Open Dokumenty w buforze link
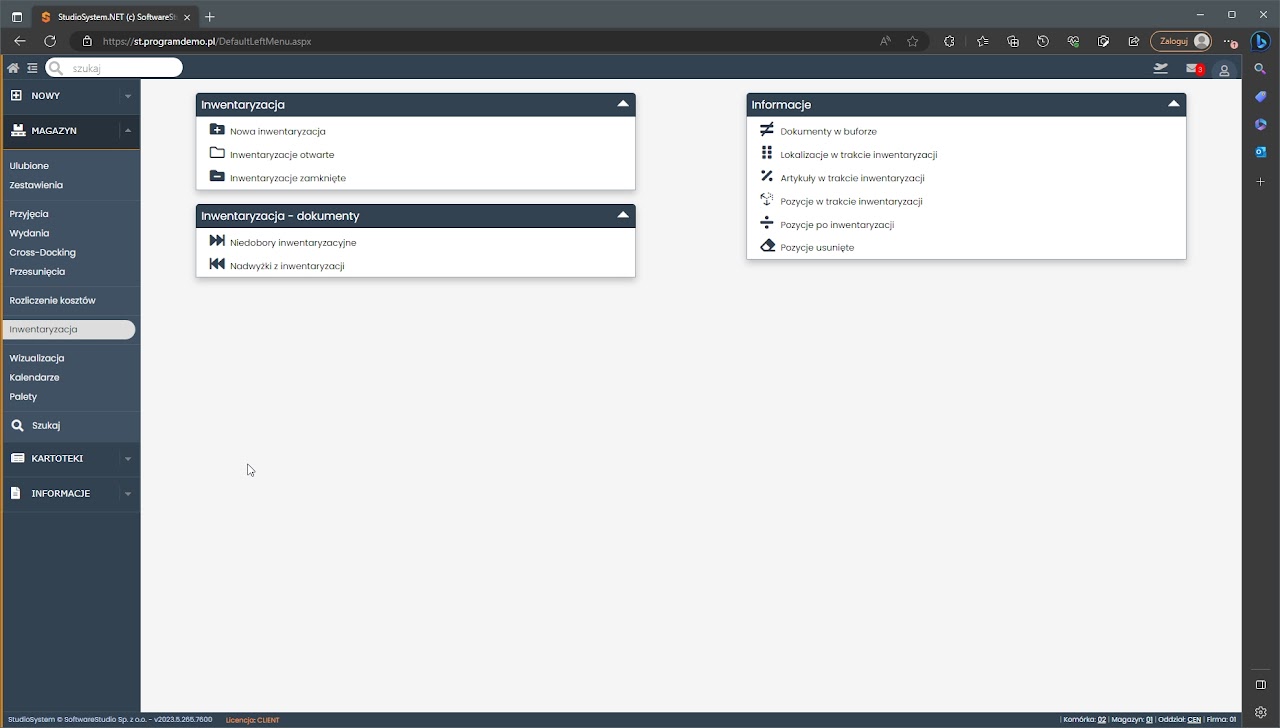Image resolution: width=1280 pixels, height=728 pixels. pos(829,131)
